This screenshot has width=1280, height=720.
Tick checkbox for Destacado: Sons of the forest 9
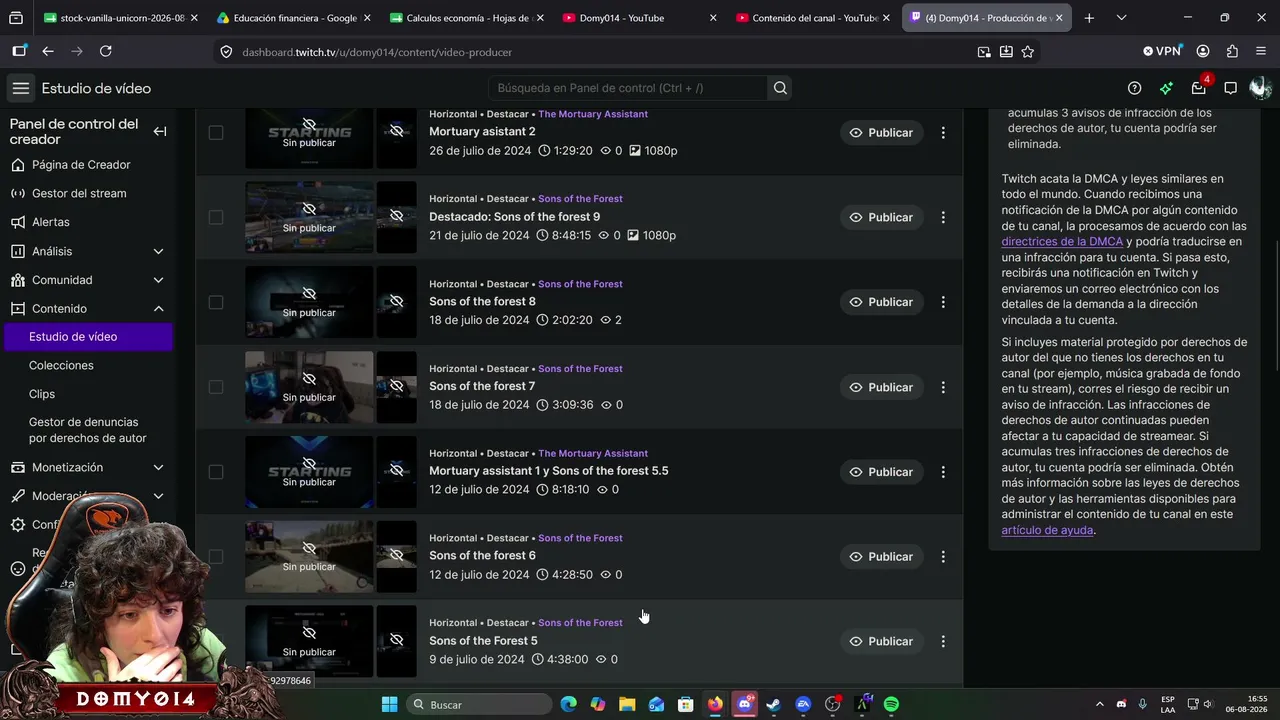point(216,217)
